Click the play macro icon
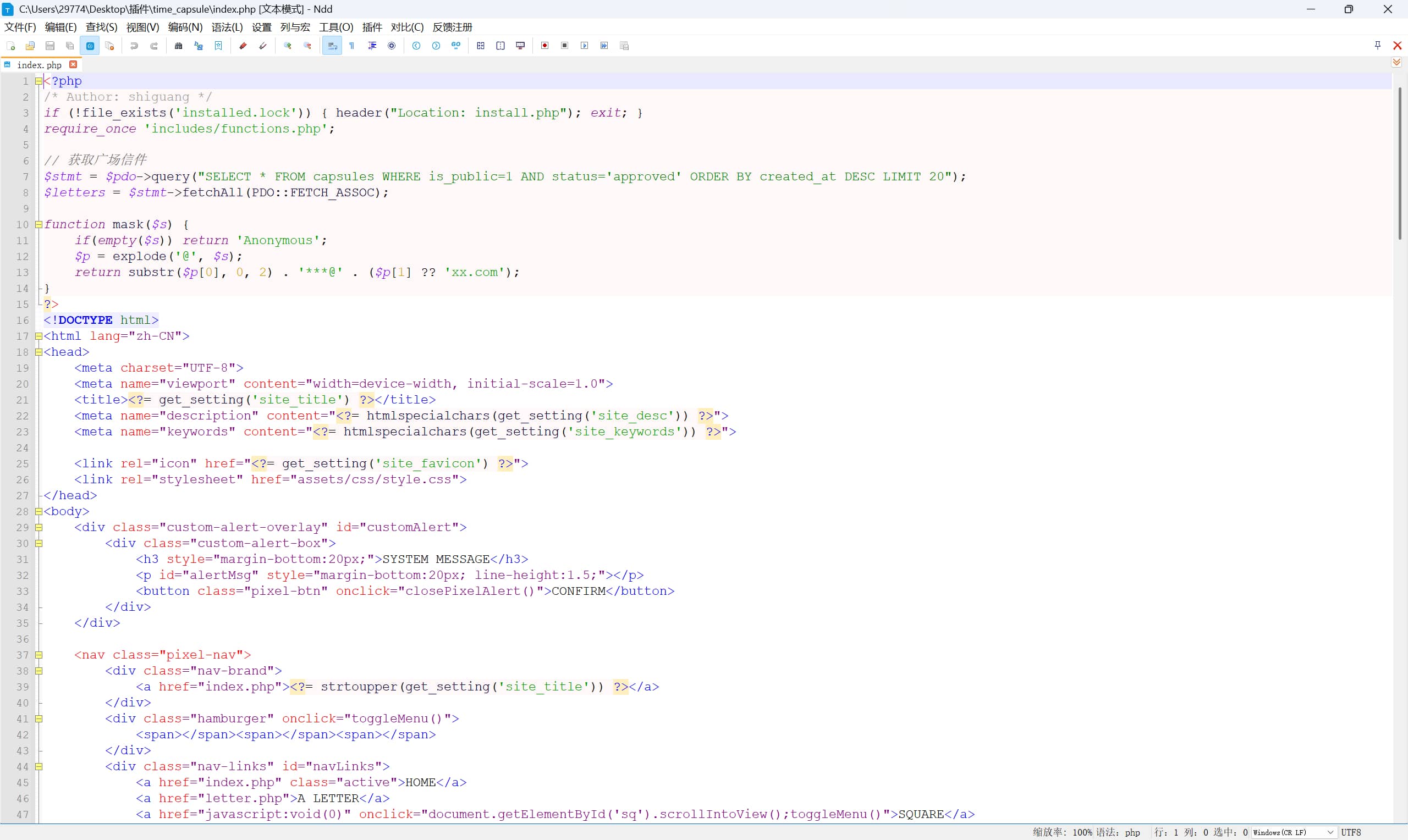The image size is (1408, 840). tap(584, 46)
